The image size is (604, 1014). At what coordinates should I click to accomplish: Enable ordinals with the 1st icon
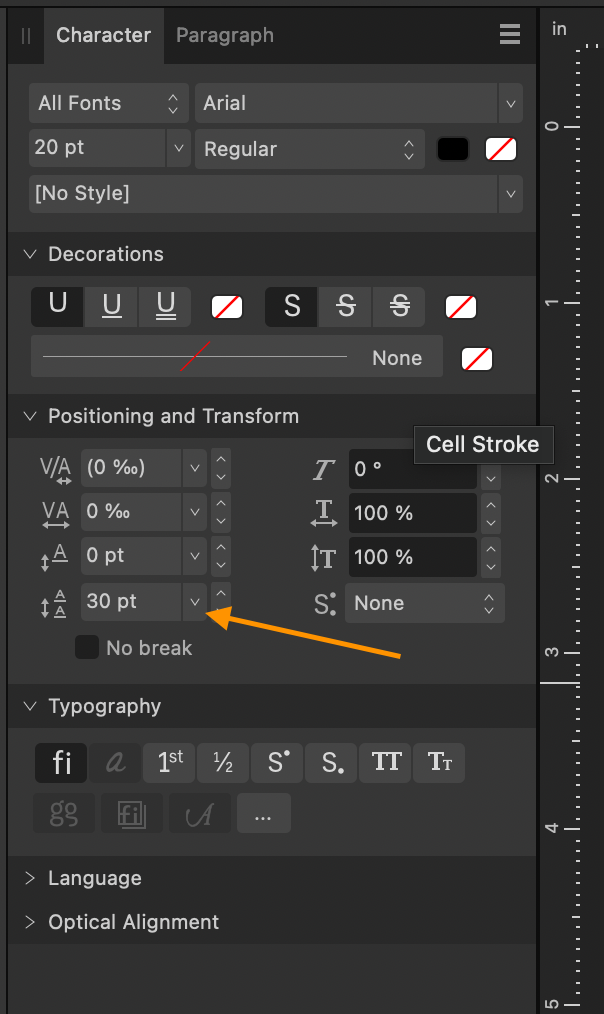pos(168,762)
